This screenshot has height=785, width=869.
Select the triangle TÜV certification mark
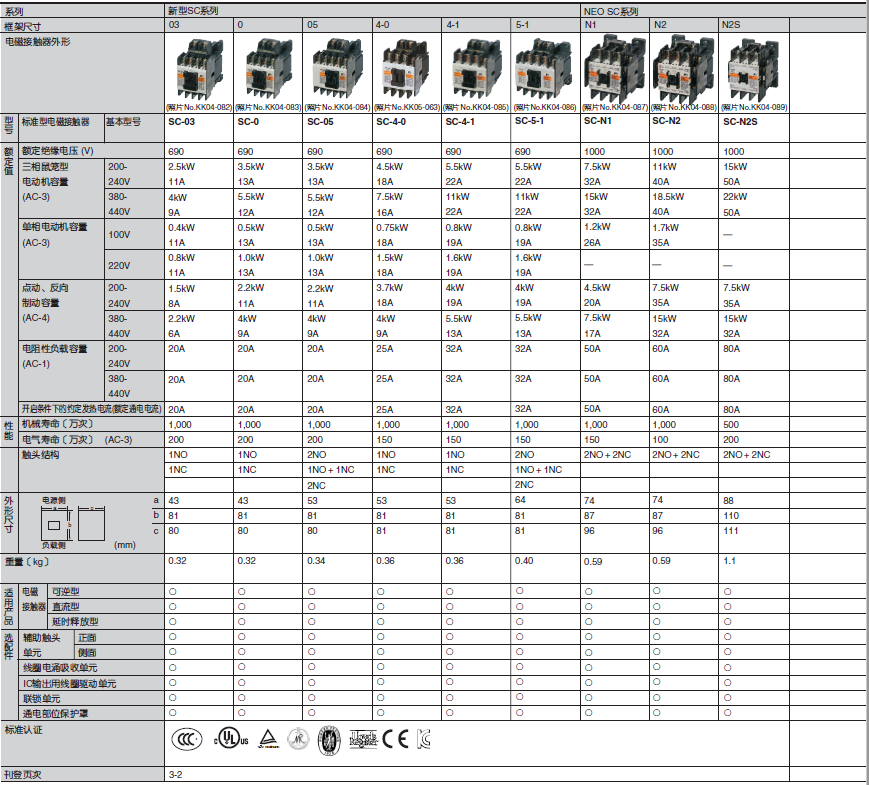269,739
